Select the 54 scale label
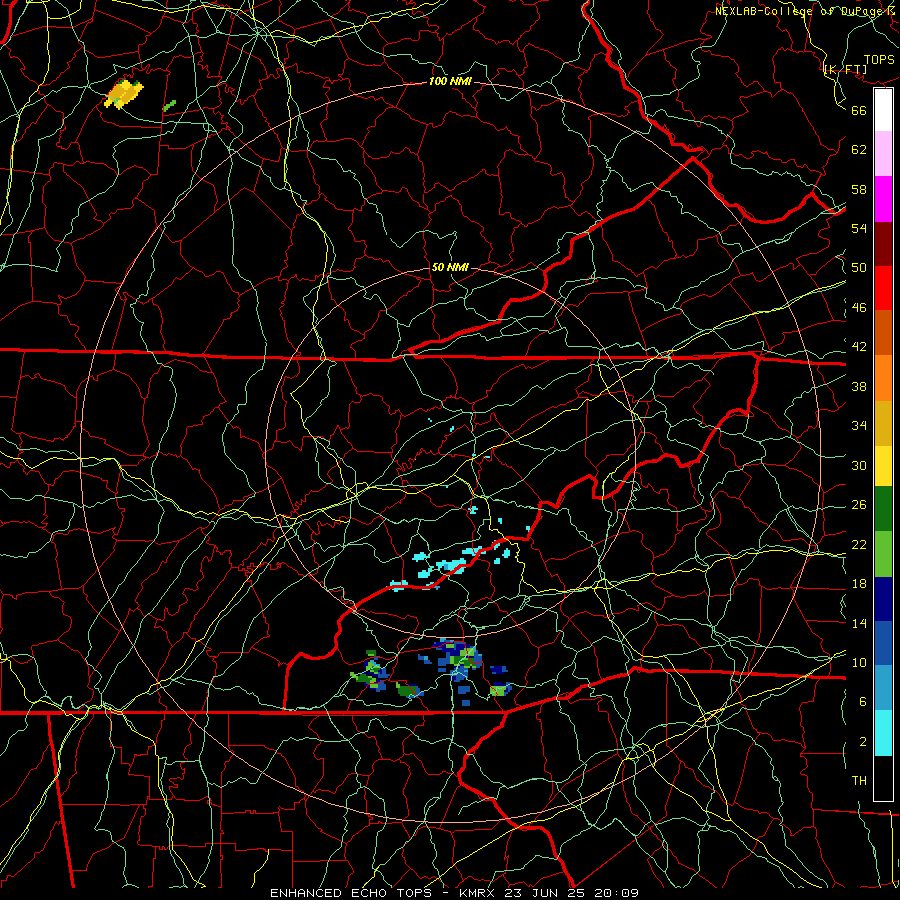Viewport: 900px width, 900px height. [x=859, y=228]
